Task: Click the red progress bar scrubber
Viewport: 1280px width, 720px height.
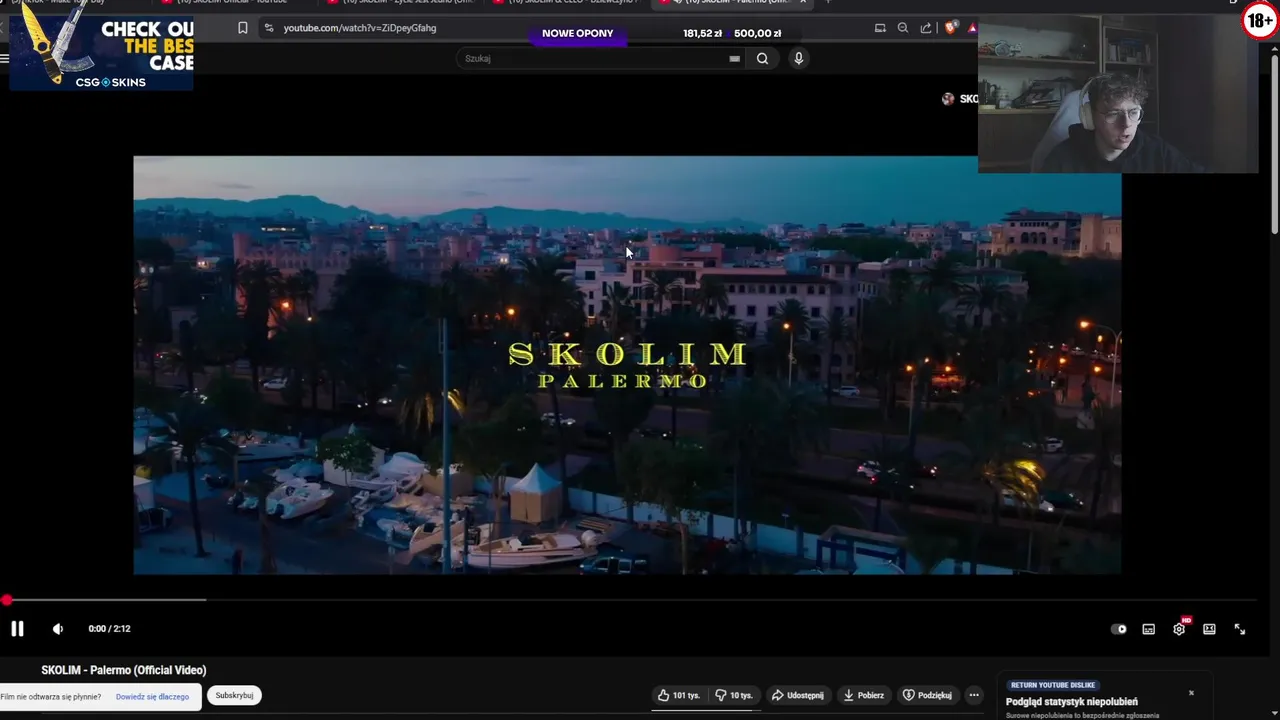Action: coord(6,600)
